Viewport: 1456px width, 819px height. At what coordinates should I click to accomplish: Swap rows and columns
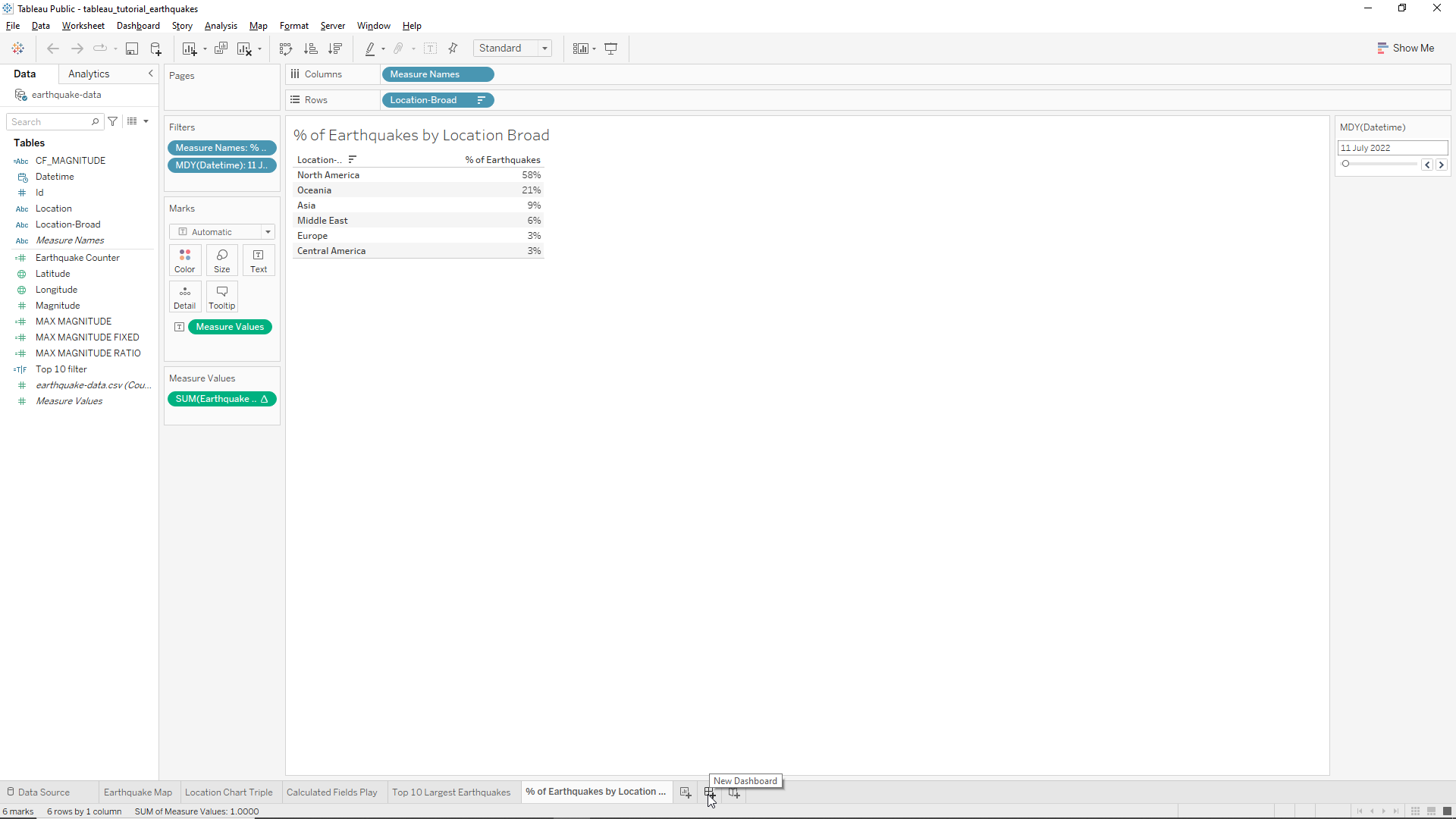tap(286, 49)
